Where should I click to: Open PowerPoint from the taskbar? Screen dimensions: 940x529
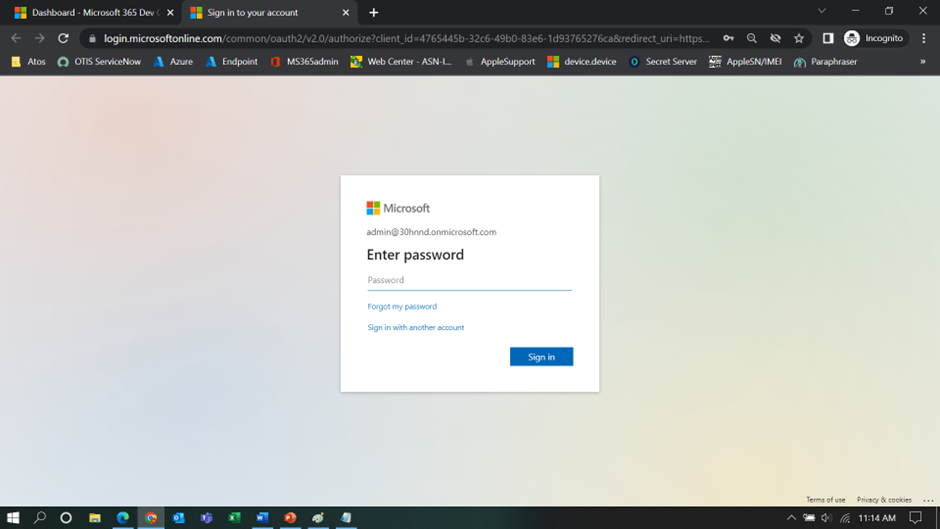click(x=290, y=518)
